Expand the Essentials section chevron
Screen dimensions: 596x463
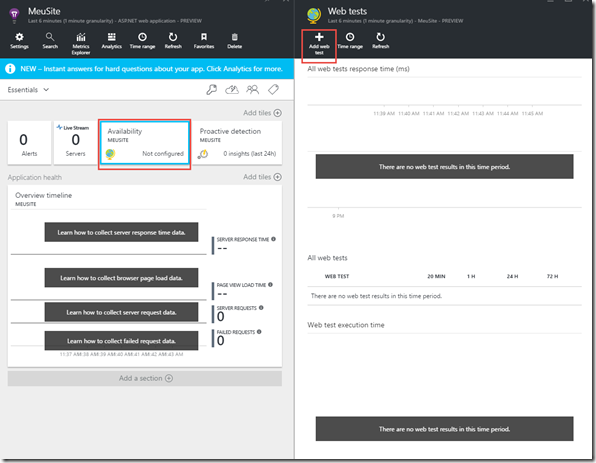click(46, 90)
